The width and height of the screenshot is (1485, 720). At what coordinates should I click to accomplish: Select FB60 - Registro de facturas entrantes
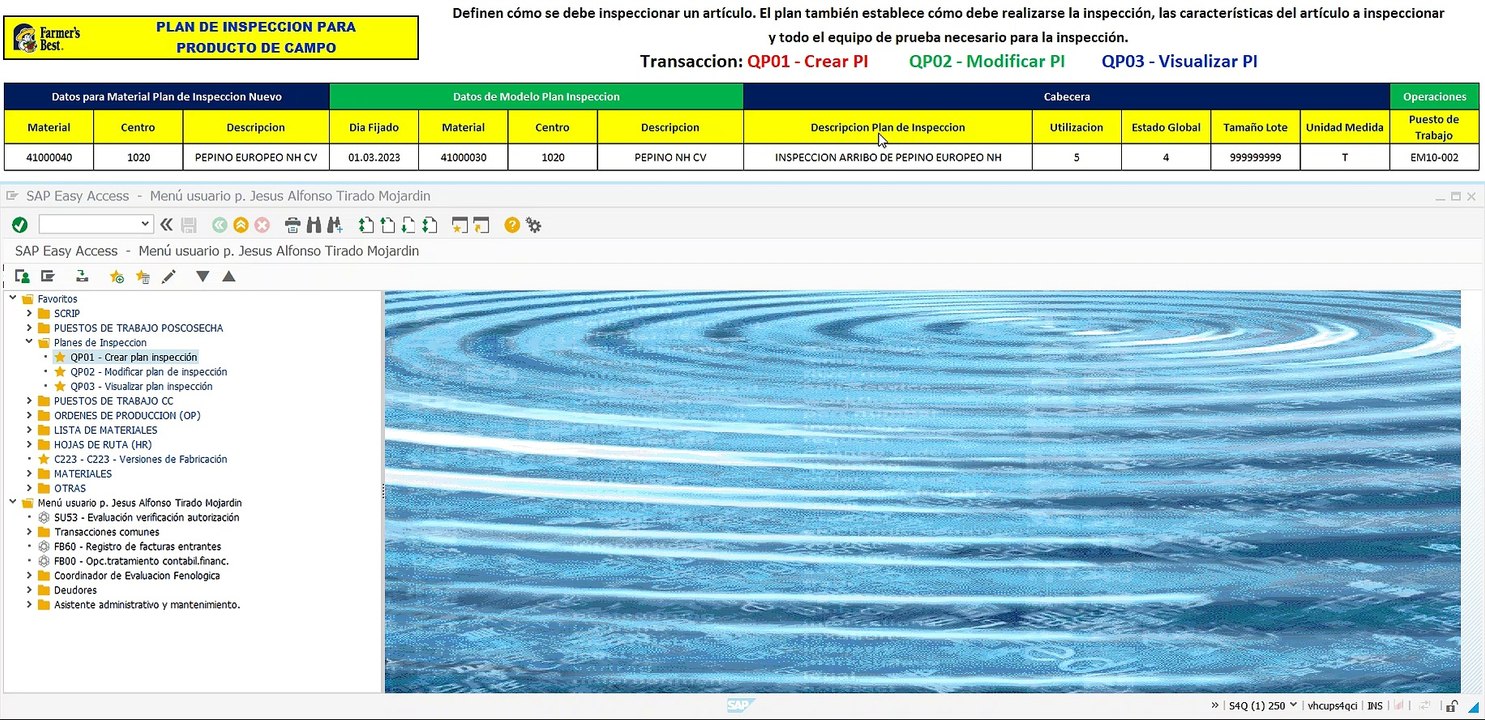[x=137, y=547]
